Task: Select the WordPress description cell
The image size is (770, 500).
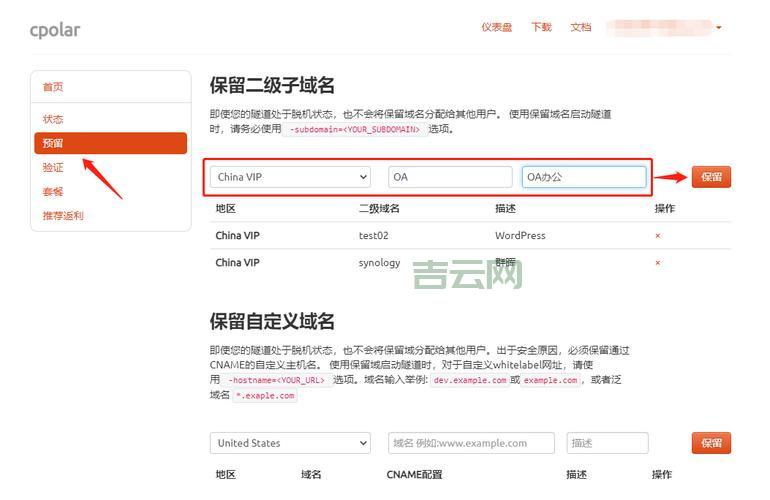Action: click(x=520, y=235)
